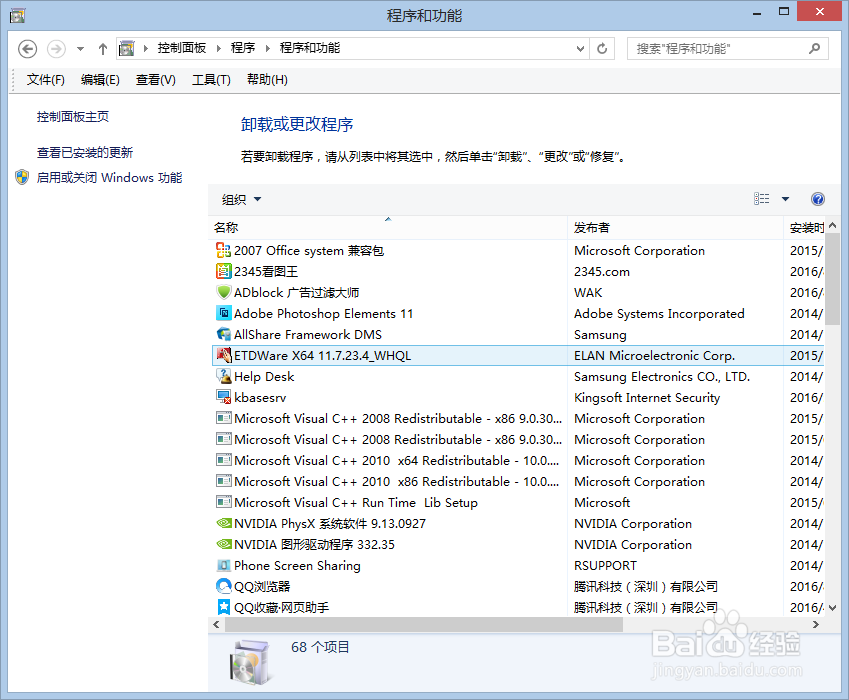Open the 帮助(H) menu
The width and height of the screenshot is (849, 700).
coord(267,80)
